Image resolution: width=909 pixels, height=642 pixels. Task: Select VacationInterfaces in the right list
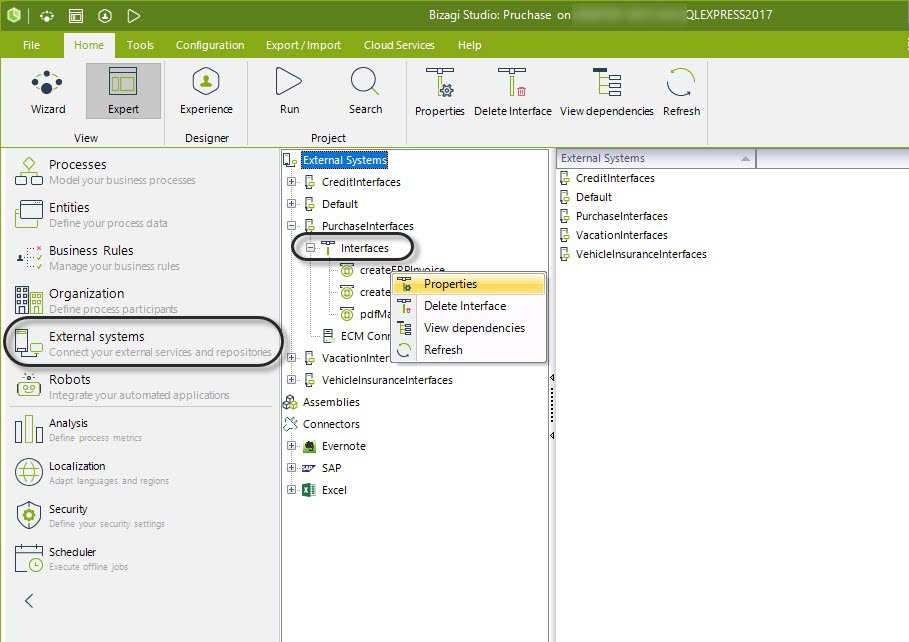pos(621,235)
